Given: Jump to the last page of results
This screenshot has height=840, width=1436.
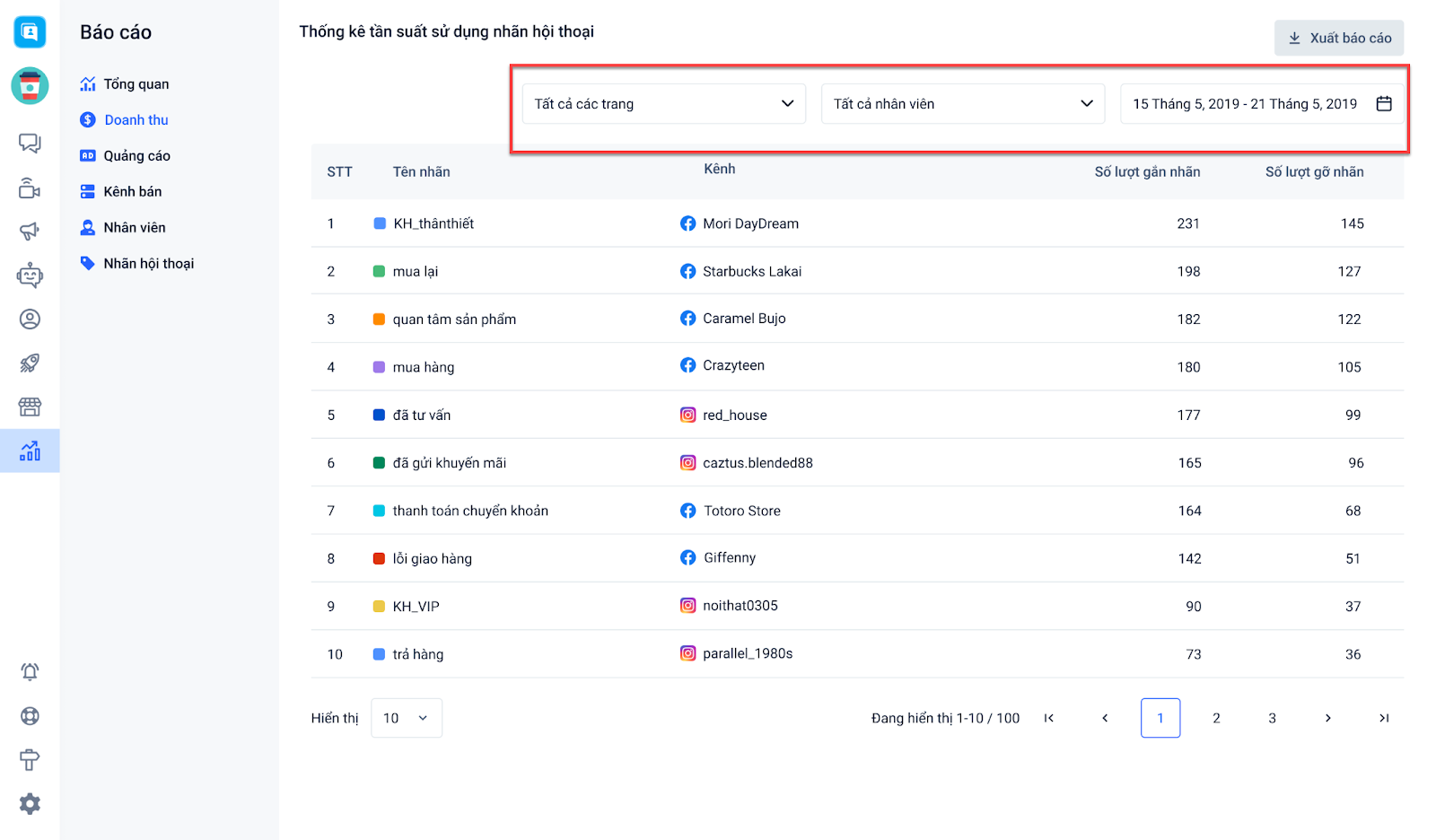Looking at the screenshot, I should [1383, 718].
